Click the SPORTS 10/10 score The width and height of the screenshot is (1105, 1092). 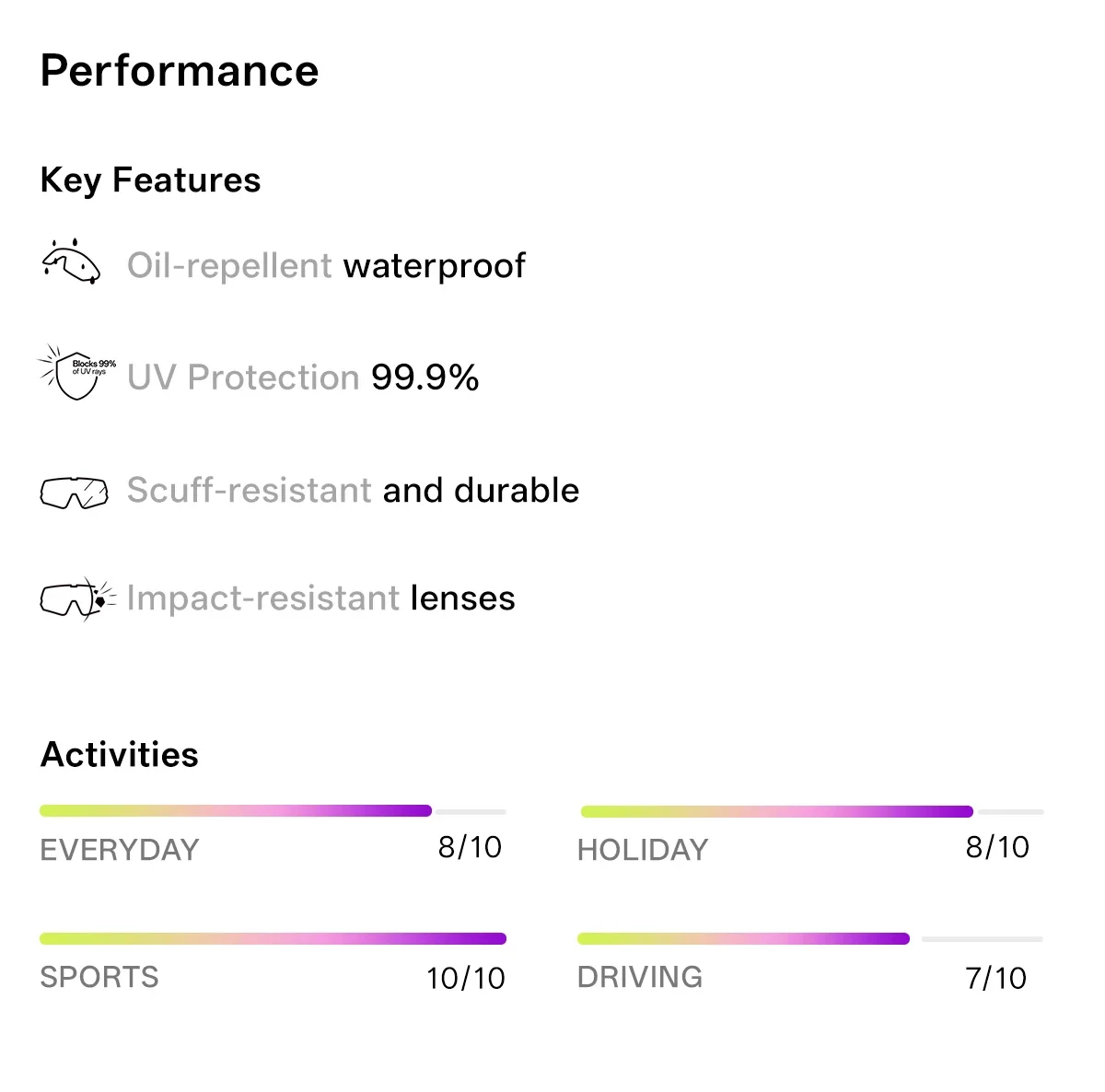(x=466, y=978)
